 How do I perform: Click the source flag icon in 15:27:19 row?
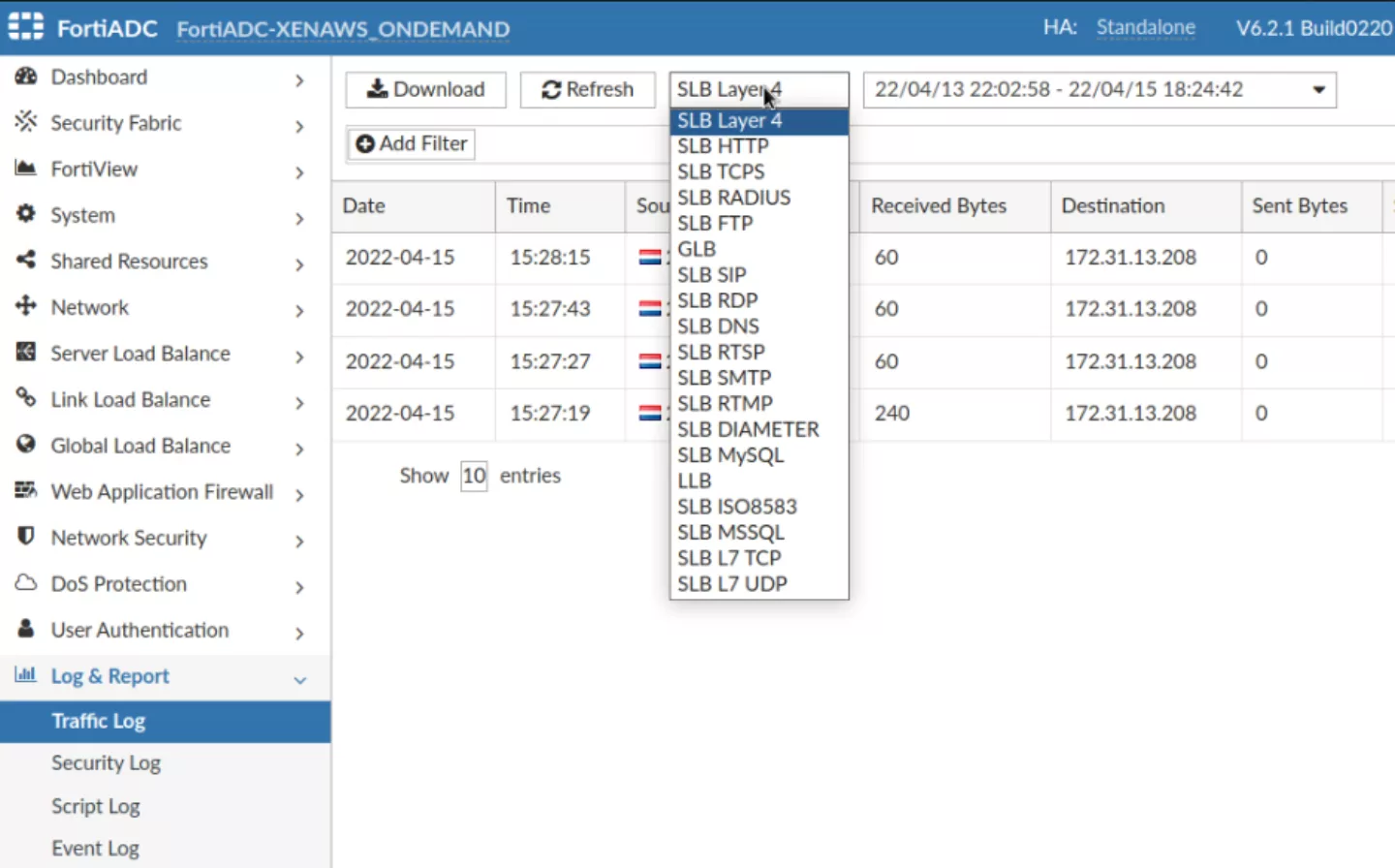[651, 413]
